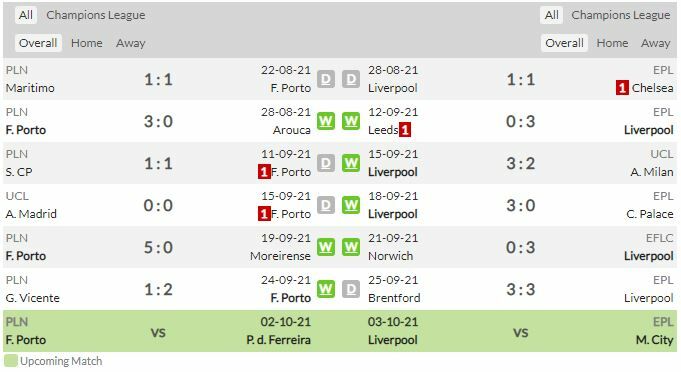Viewport: 681px width, 372px height.
Task: Click Liverpool's W badge for A. Milan match
Action: pos(351,163)
